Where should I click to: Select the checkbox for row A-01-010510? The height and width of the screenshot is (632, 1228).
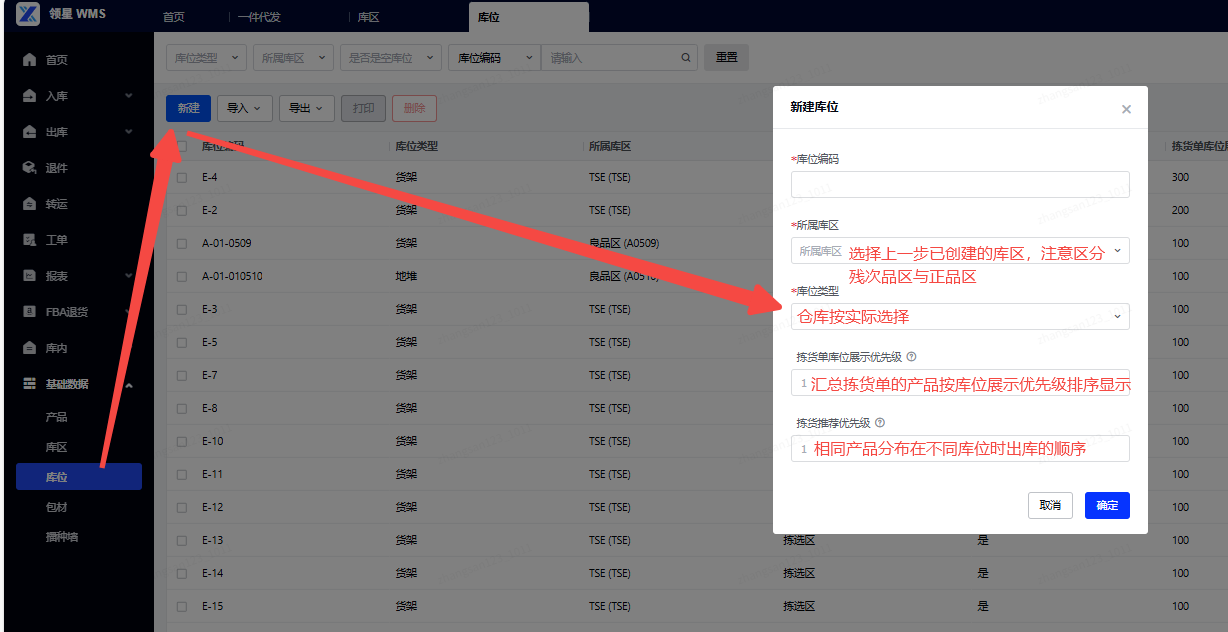(x=182, y=277)
